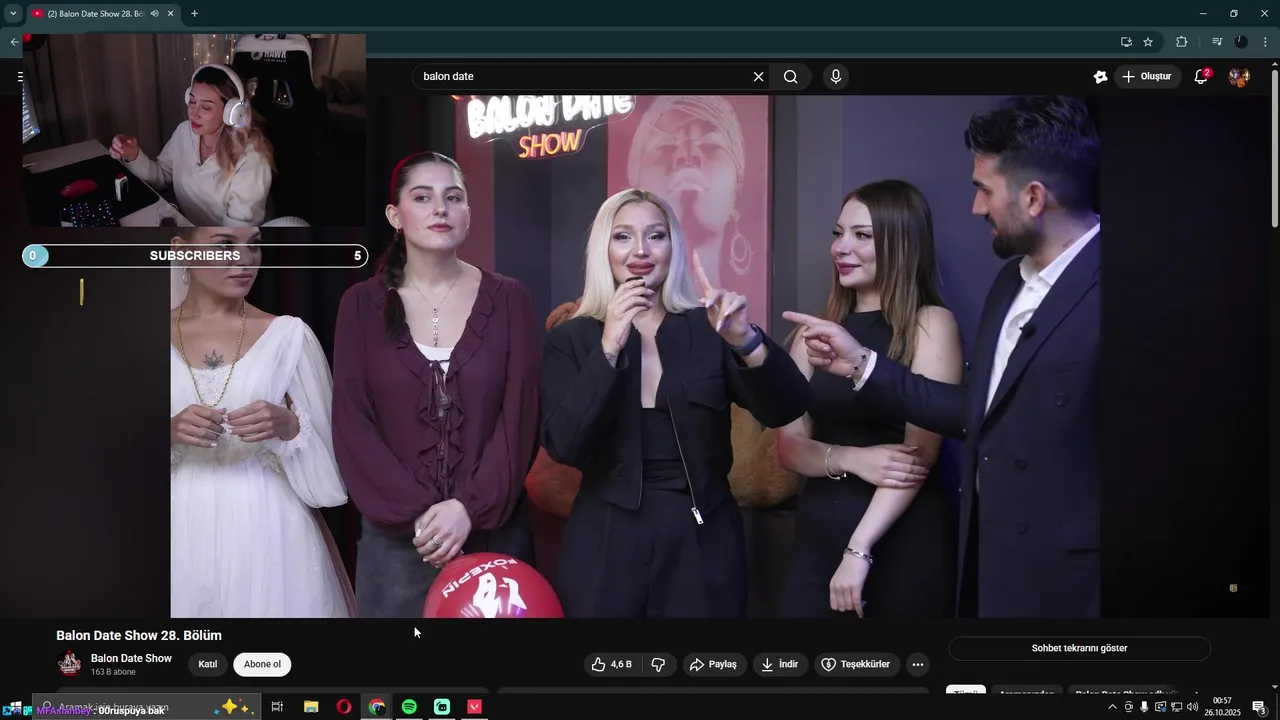Image resolution: width=1280 pixels, height=720 pixels.
Task: Launch Opera from the taskbar
Action: point(344,707)
